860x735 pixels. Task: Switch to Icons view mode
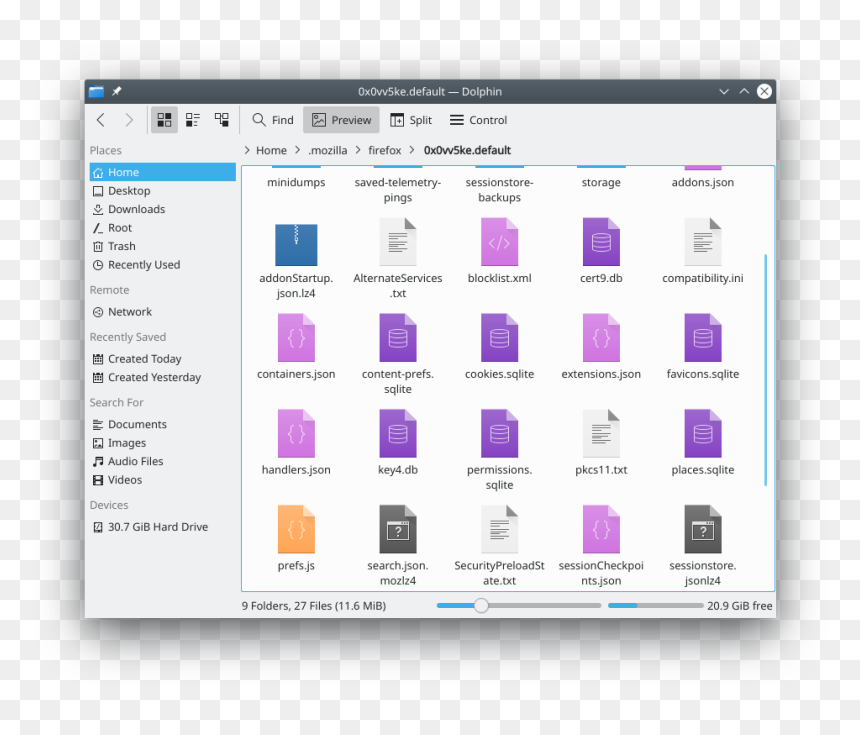[x=164, y=120]
